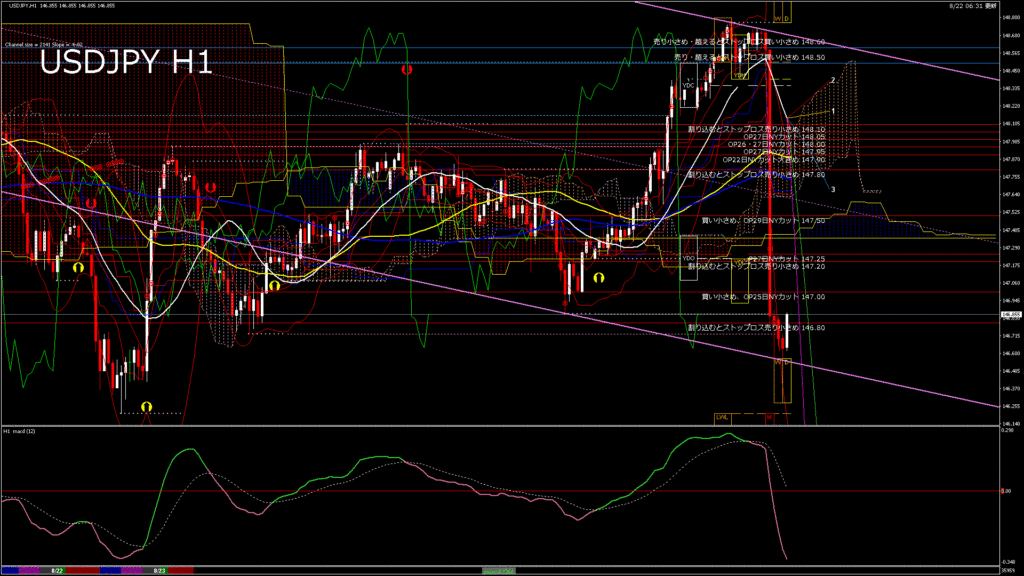1024x576 pixels.
Task: Select the H1 macd (12) indicator label
Action: 20,431
